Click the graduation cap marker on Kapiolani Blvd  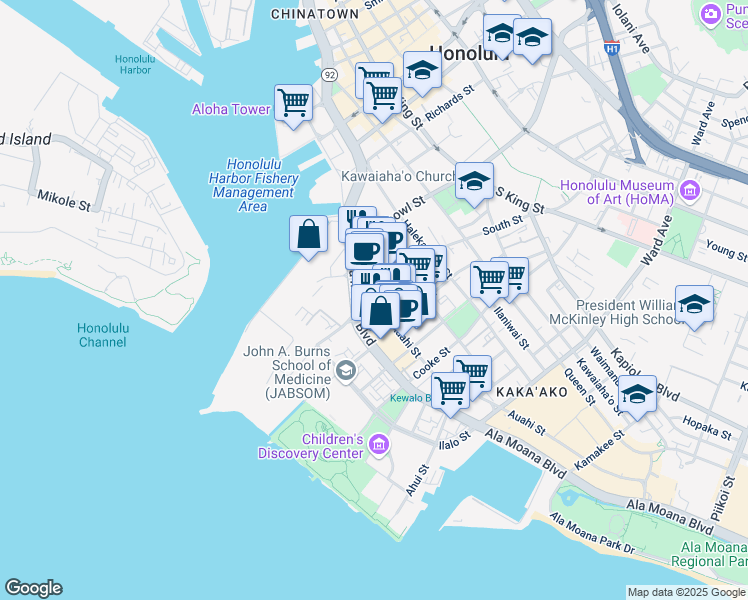coord(637,393)
